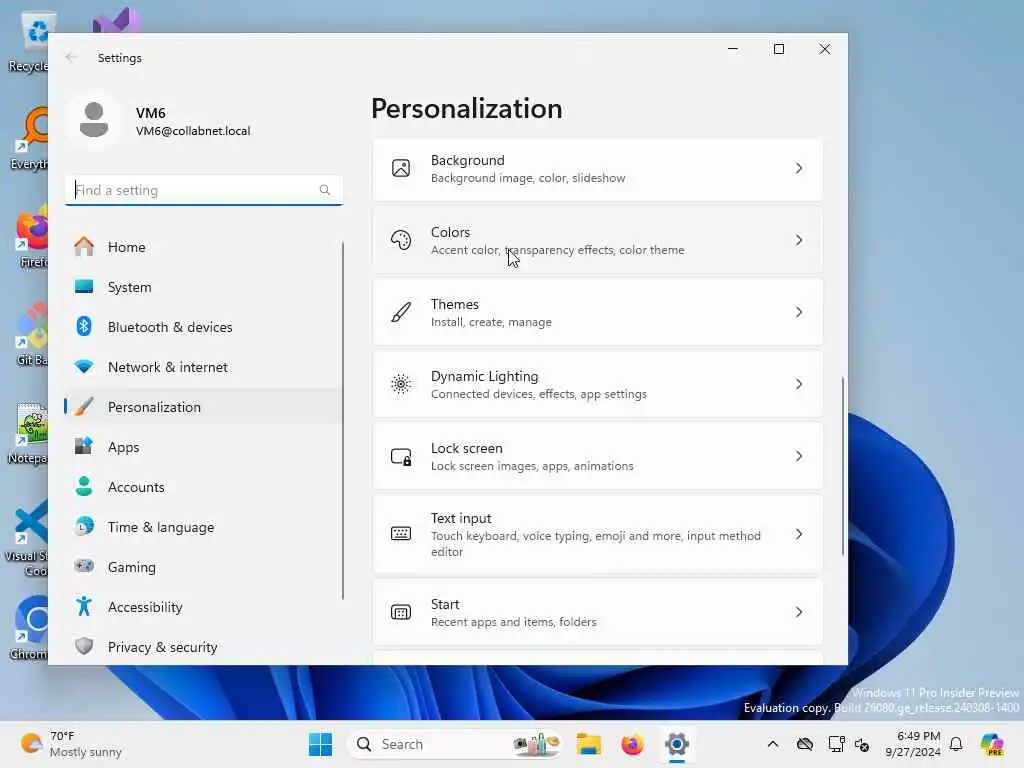Image resolution: width=1024 pixels, height=768 pixels.
Task: Click the Start row heading
Action: (445, 604)
